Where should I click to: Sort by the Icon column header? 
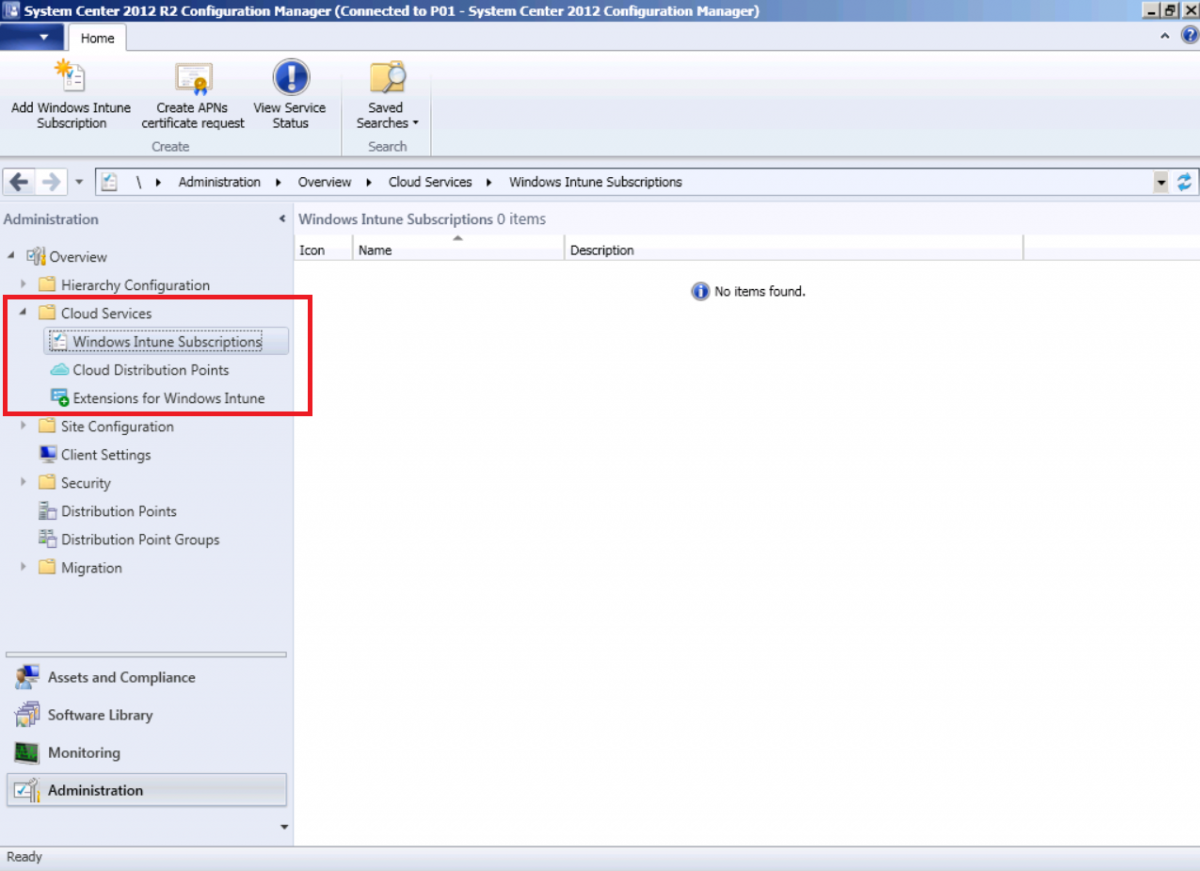point(324,250)
